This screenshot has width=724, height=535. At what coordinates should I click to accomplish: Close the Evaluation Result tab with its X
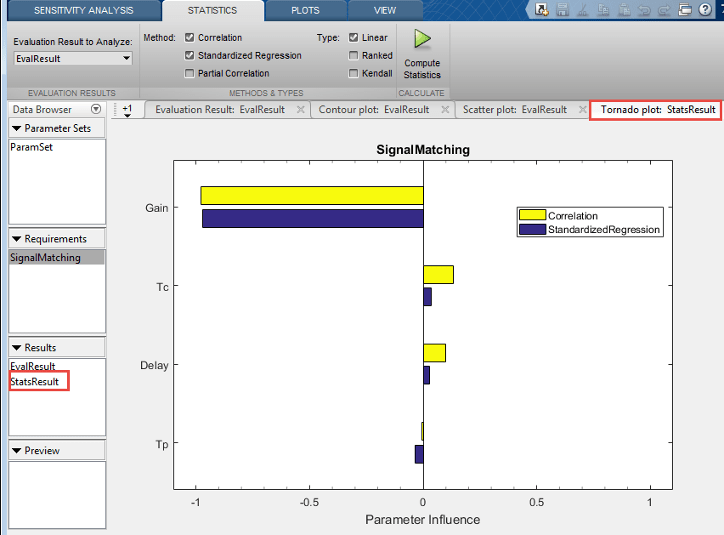tap(300, 109)
